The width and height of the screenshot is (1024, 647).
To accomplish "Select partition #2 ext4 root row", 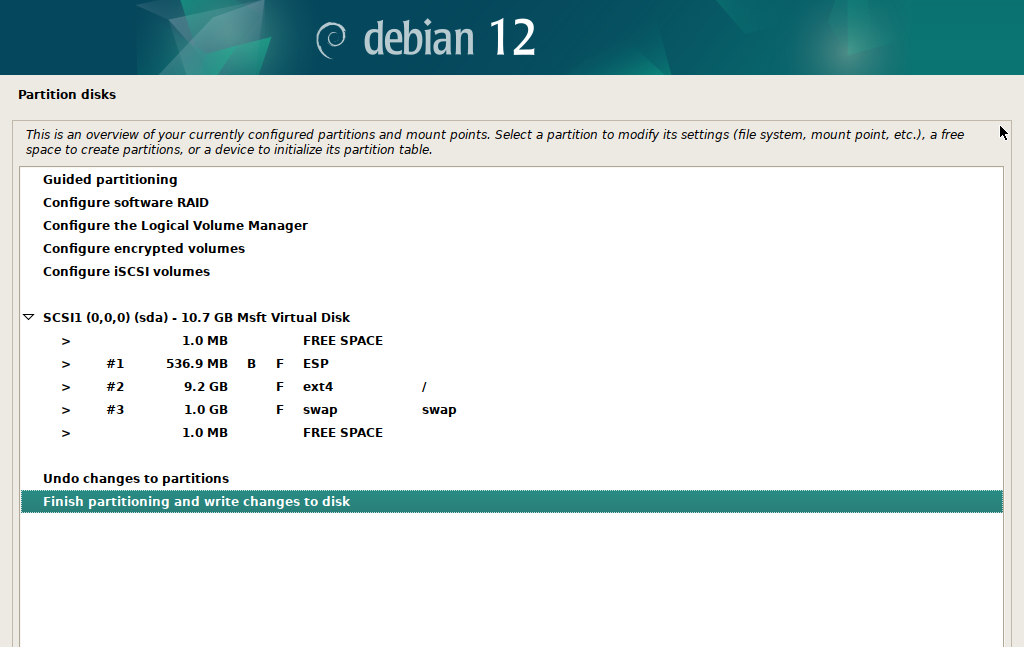I will click(x=511, y=387).
